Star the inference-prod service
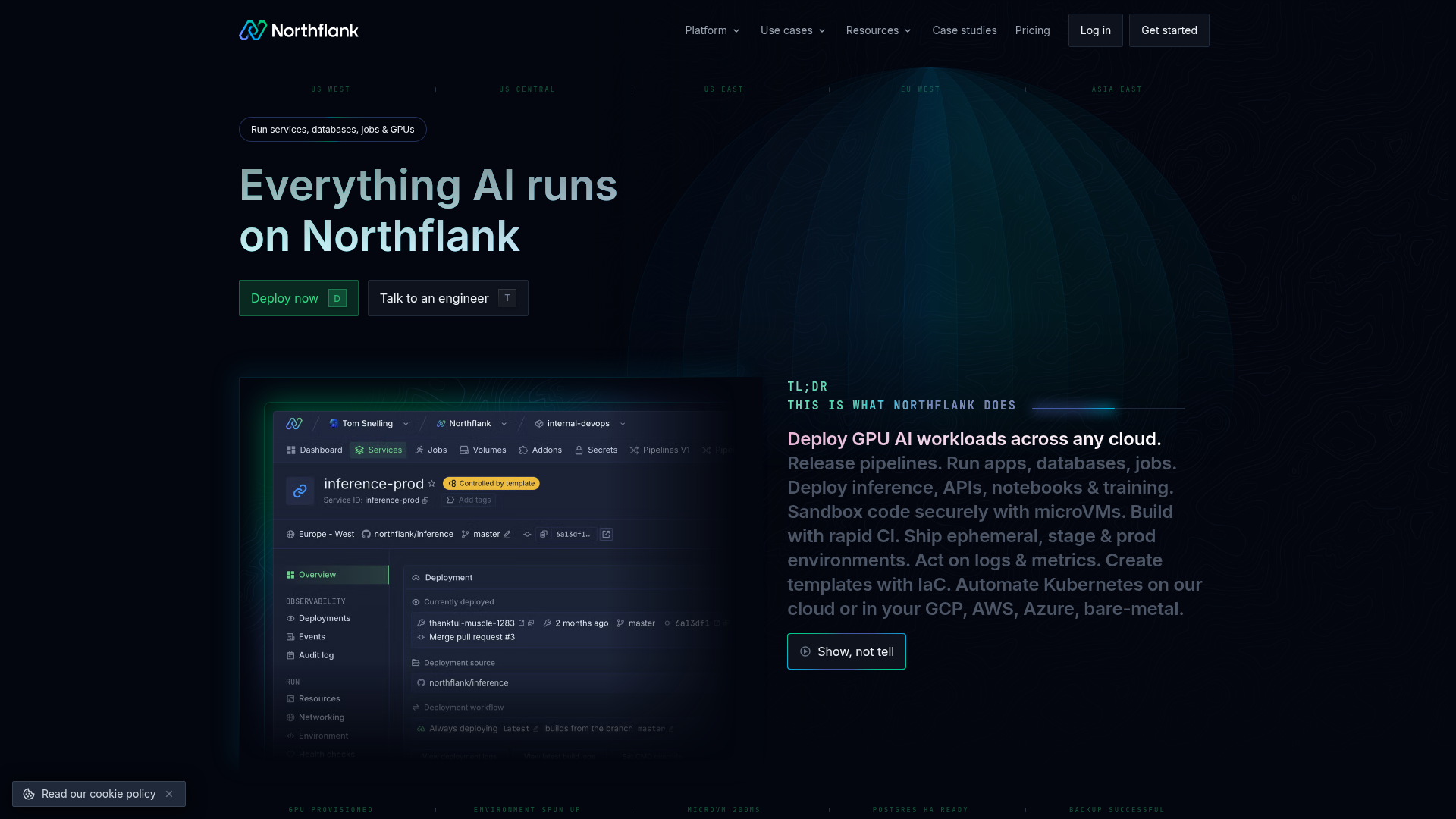1456x819 pixels. (432, 483)
